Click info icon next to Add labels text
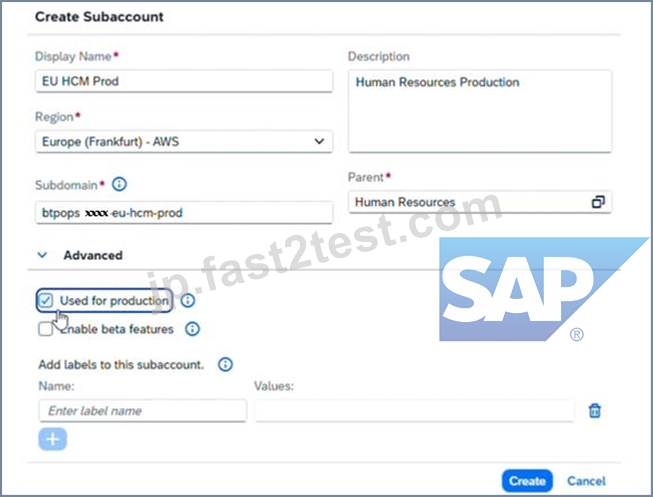Viewport: 653px width, 497px height. [225, 365]
